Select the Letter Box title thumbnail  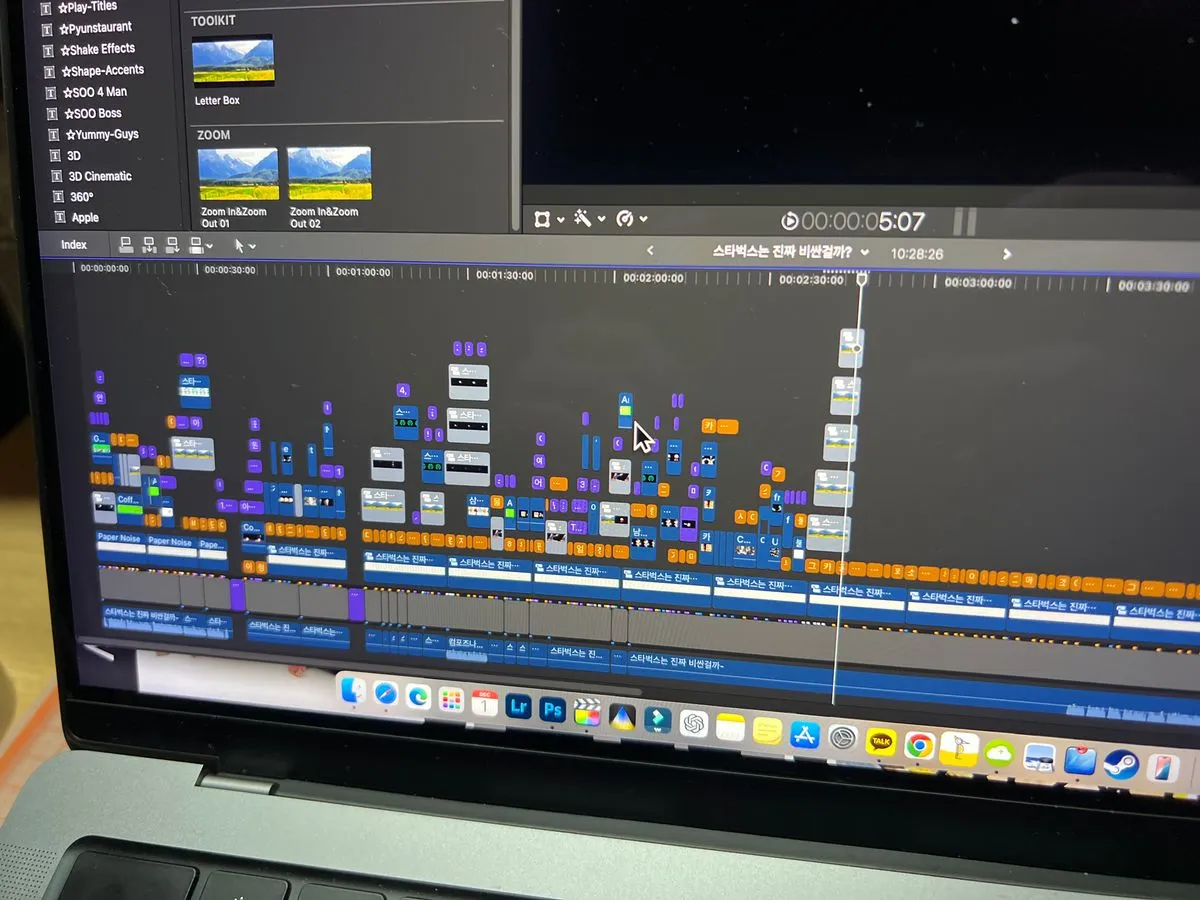232,62
